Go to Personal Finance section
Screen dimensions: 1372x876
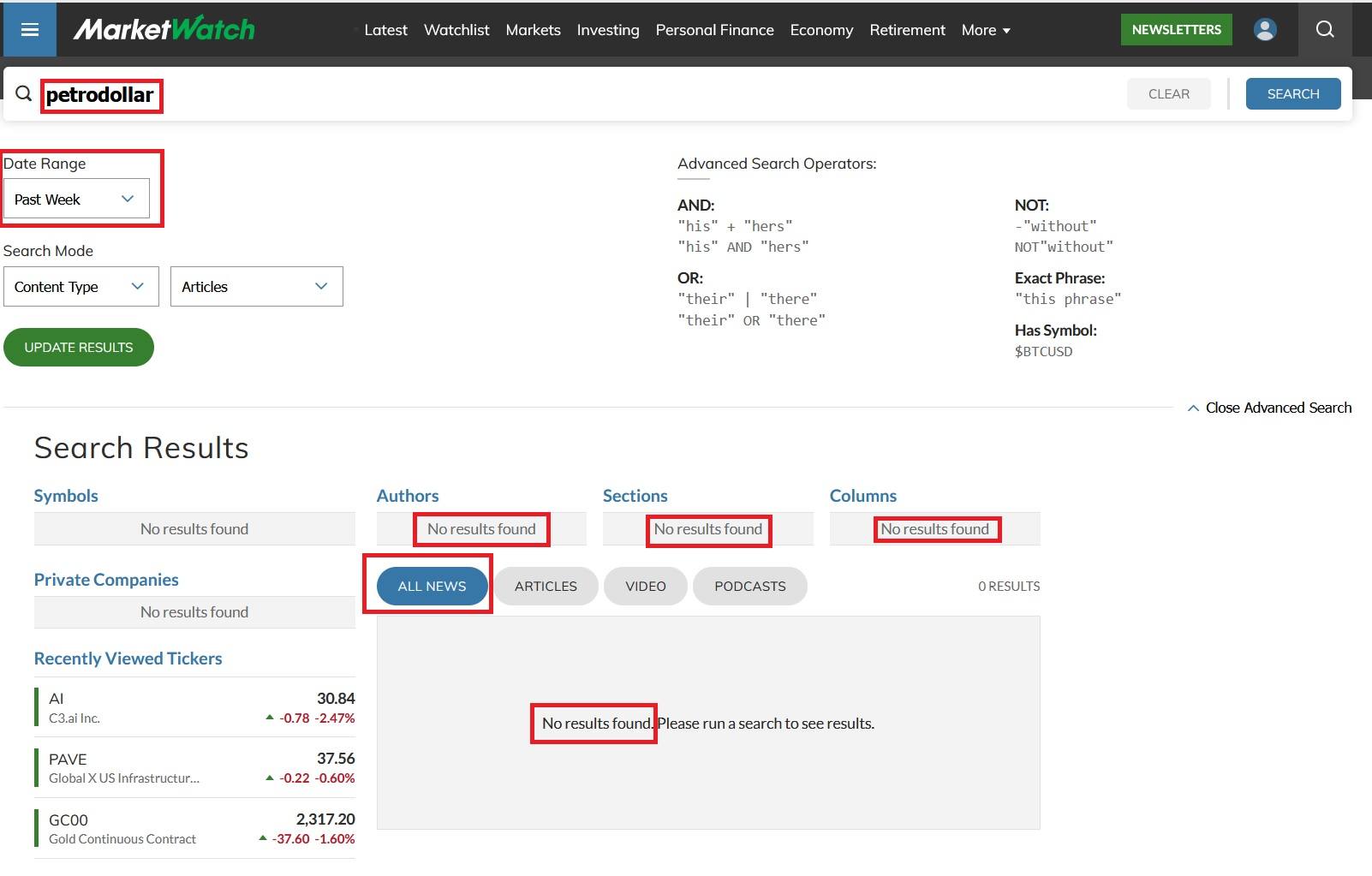pyautogui.click(x=714, y=30)
